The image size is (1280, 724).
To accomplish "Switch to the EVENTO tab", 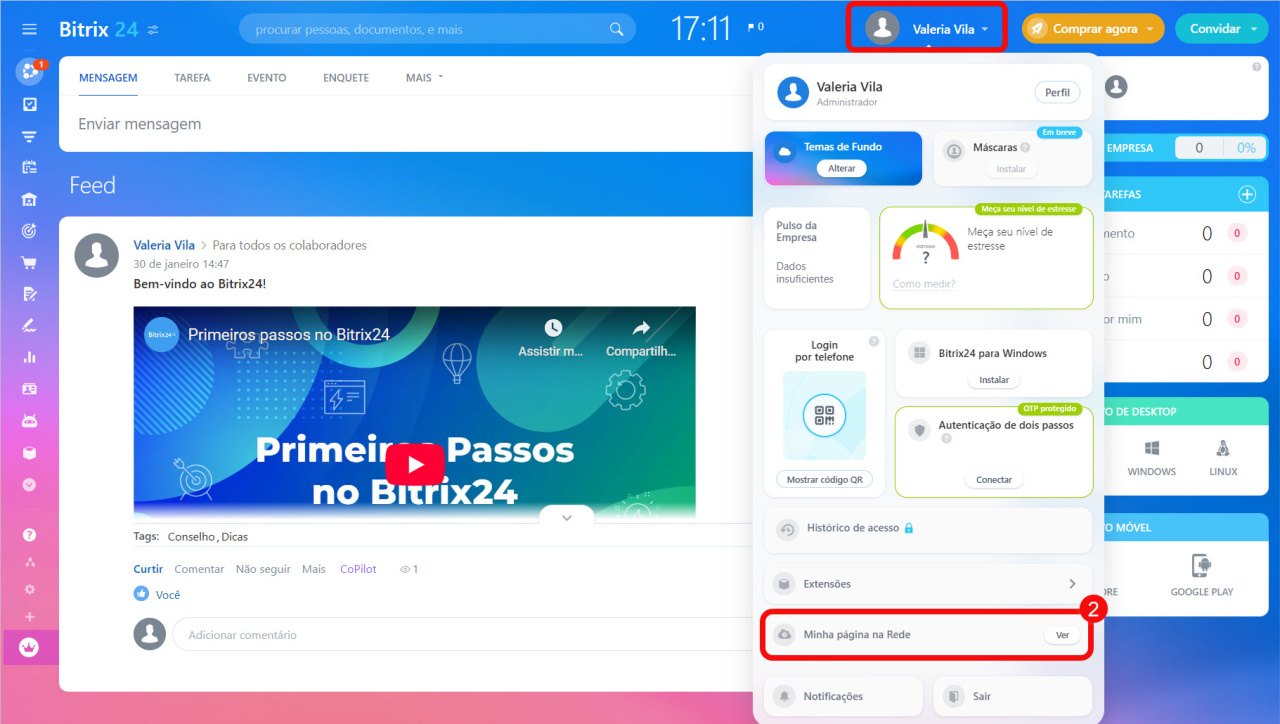I will 267,77.
